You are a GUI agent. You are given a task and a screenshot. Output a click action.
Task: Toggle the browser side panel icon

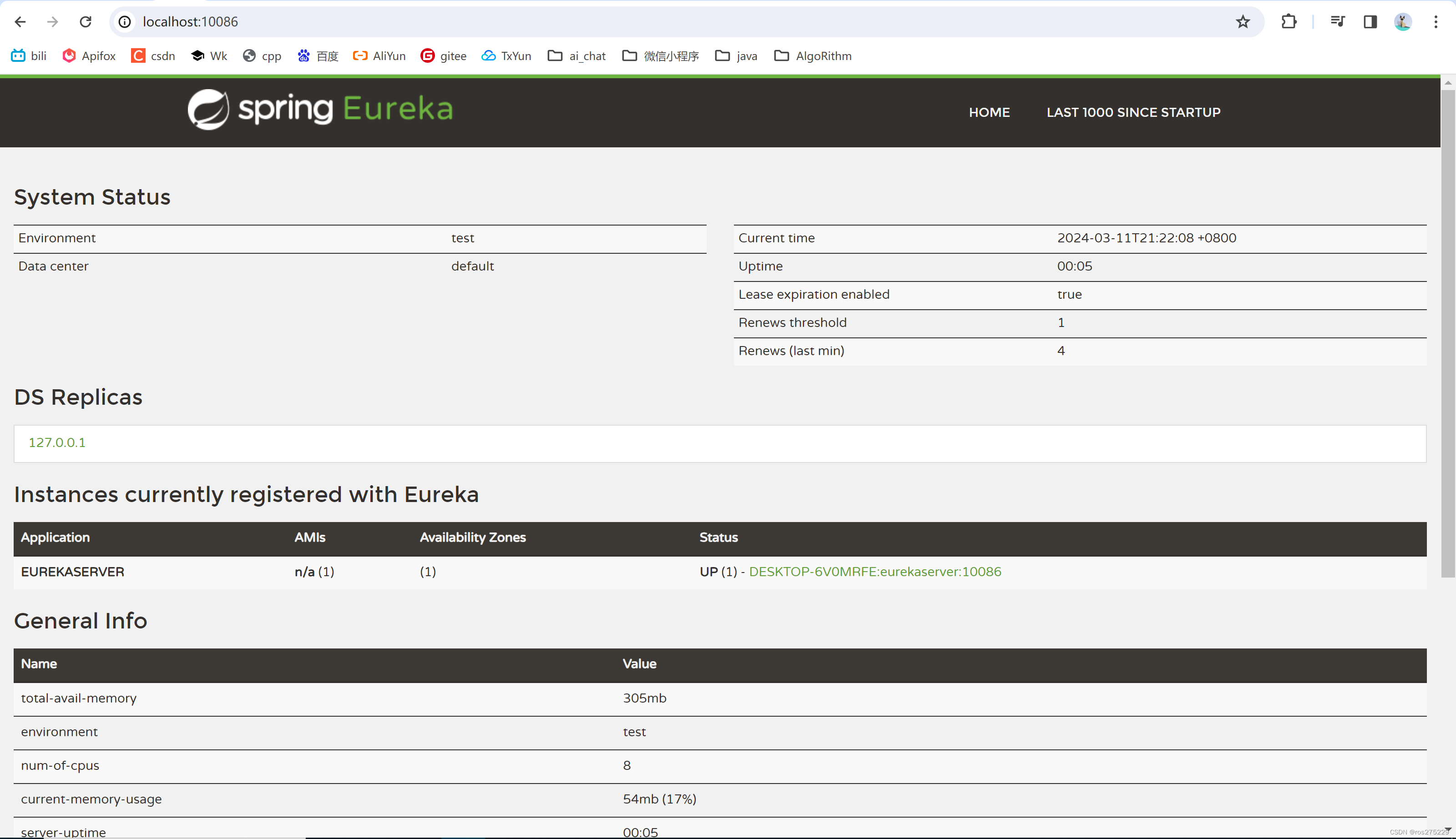click(x=1370, y=22)
